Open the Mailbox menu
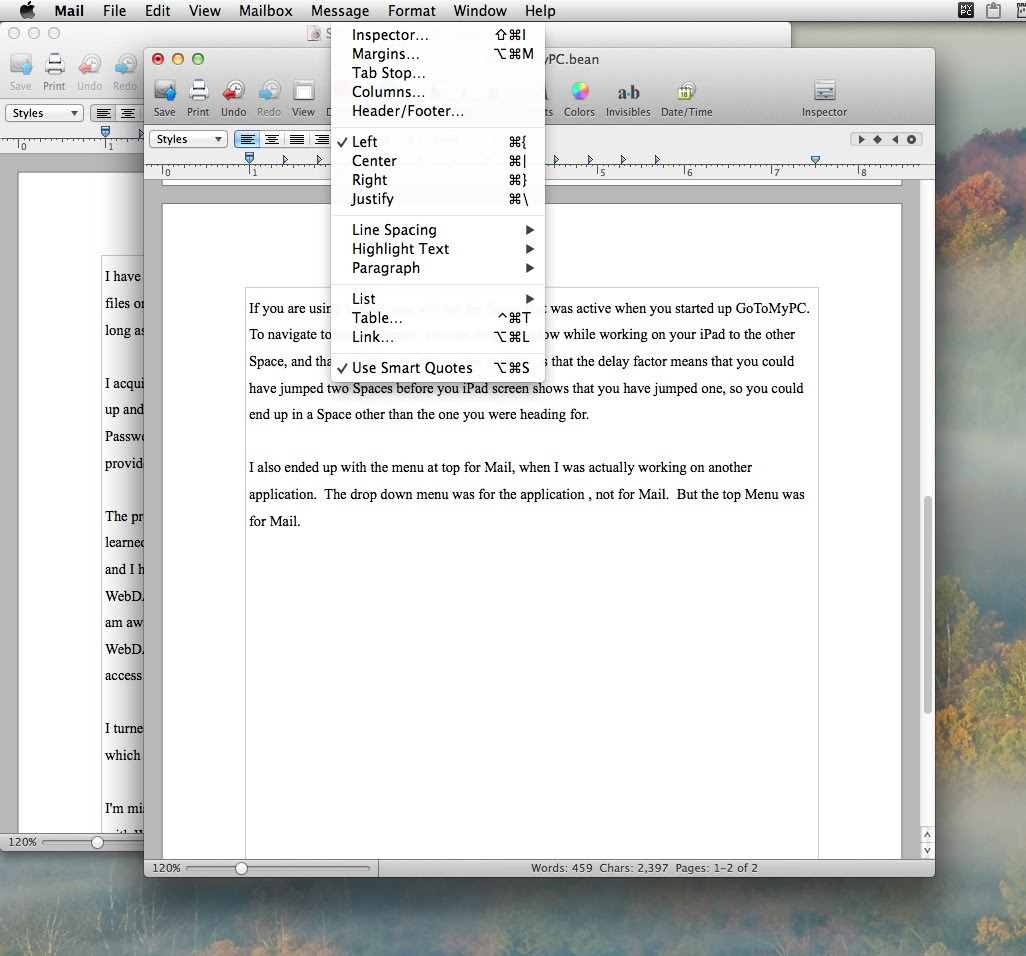This screenshot has height=956, width=1026. pos(266,11)
